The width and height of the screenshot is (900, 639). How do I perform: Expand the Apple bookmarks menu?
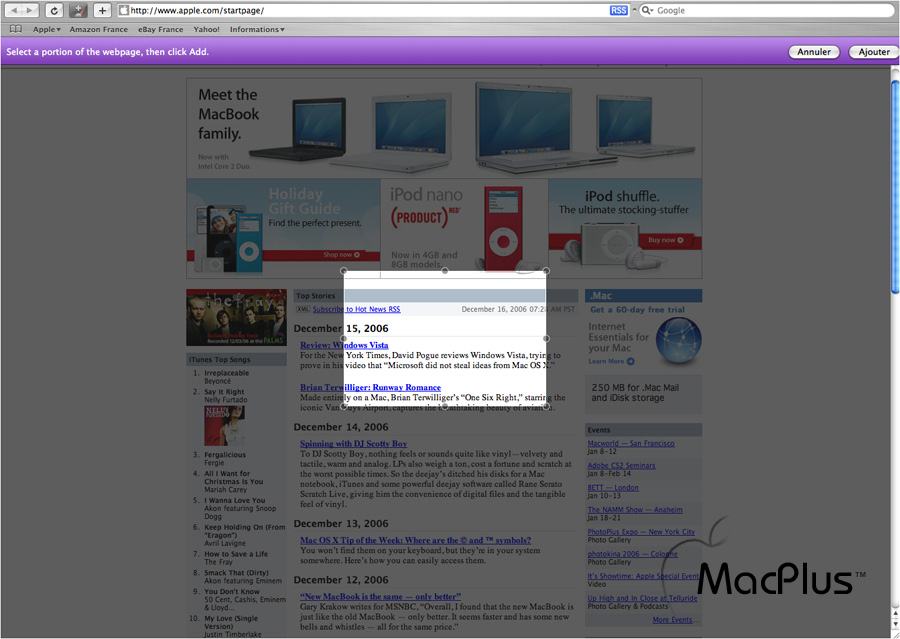click(x=46, y=29)
